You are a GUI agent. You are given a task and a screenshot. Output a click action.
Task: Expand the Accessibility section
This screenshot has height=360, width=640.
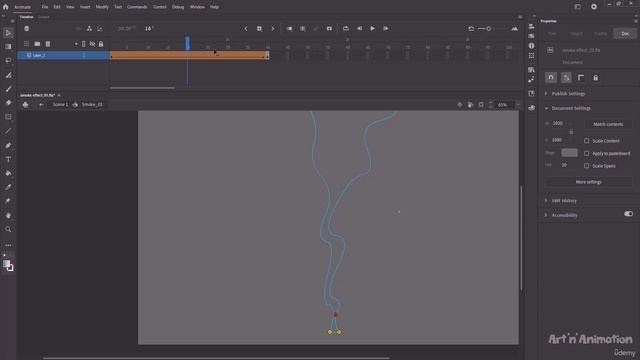click(546, 215)
